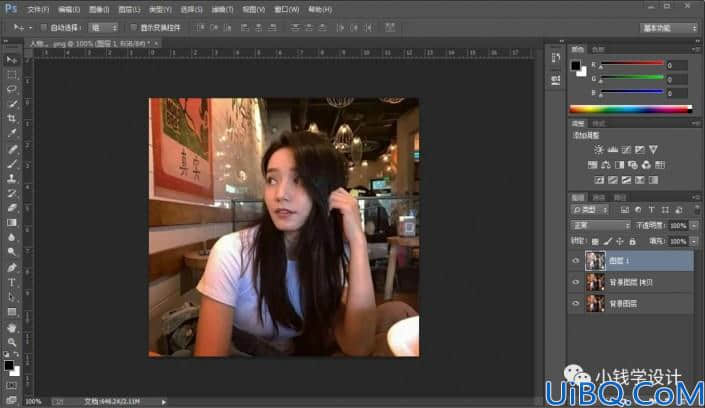The width and height of the screenshot is (705, 408).
Task: Open the layer fill dropdown arrow
Action: tap(694, 242)
